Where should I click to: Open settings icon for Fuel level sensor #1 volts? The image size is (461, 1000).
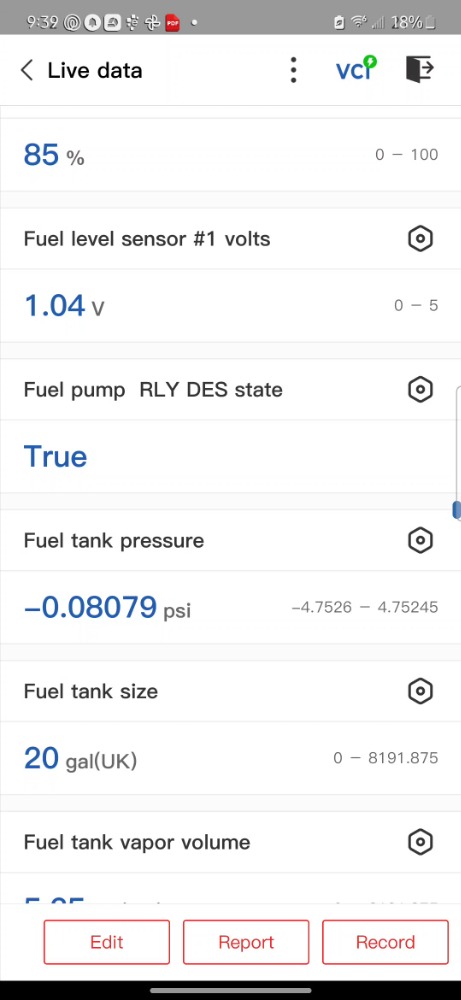pos(420,239)
